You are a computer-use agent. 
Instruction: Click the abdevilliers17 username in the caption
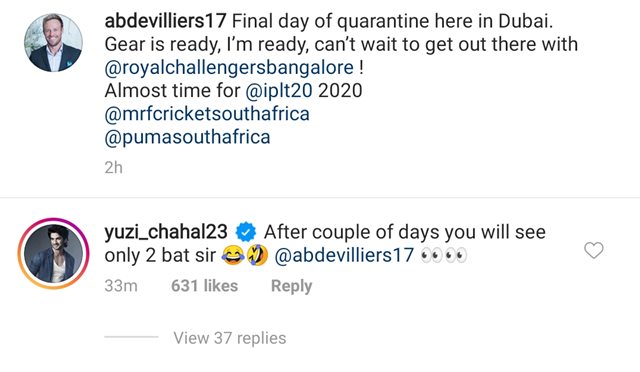(x=165, y=21)
